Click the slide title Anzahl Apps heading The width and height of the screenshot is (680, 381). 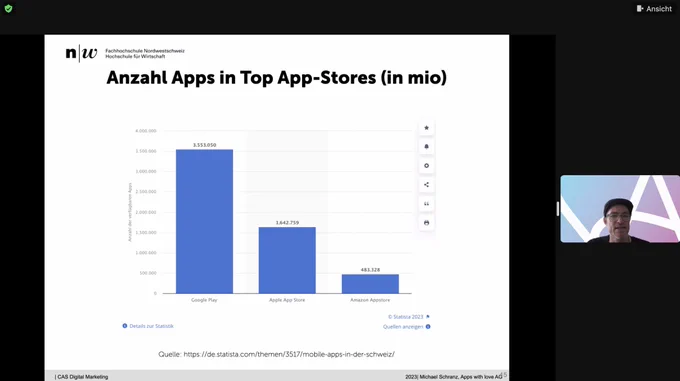(276, 78)
